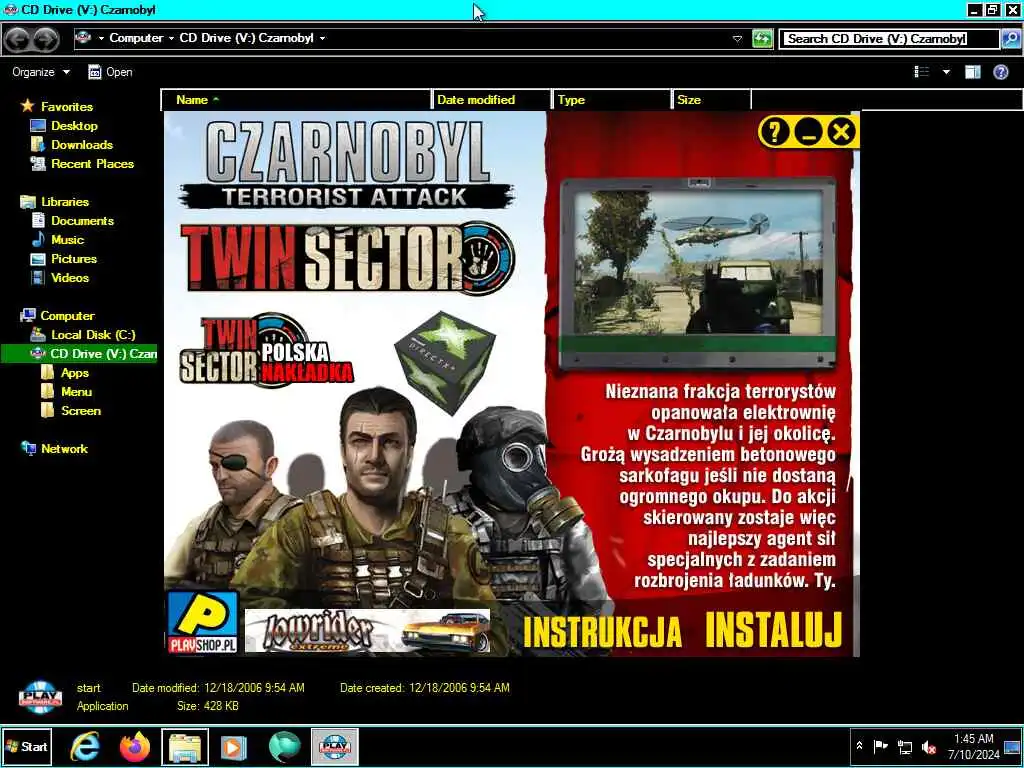Open the Organize menu

point(40,72)
